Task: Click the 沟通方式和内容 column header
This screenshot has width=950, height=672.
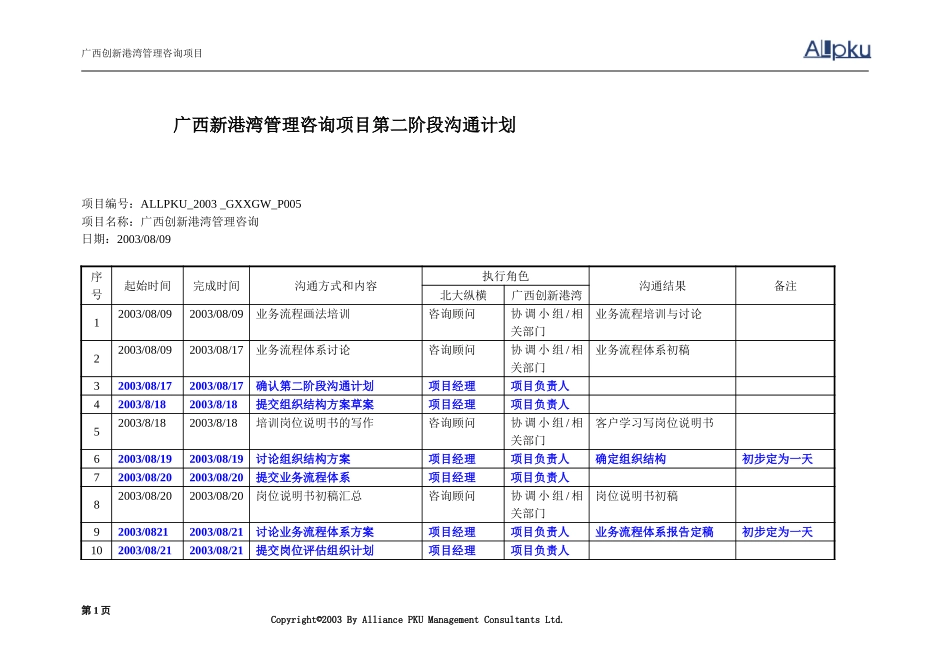Action: point(336,286)
